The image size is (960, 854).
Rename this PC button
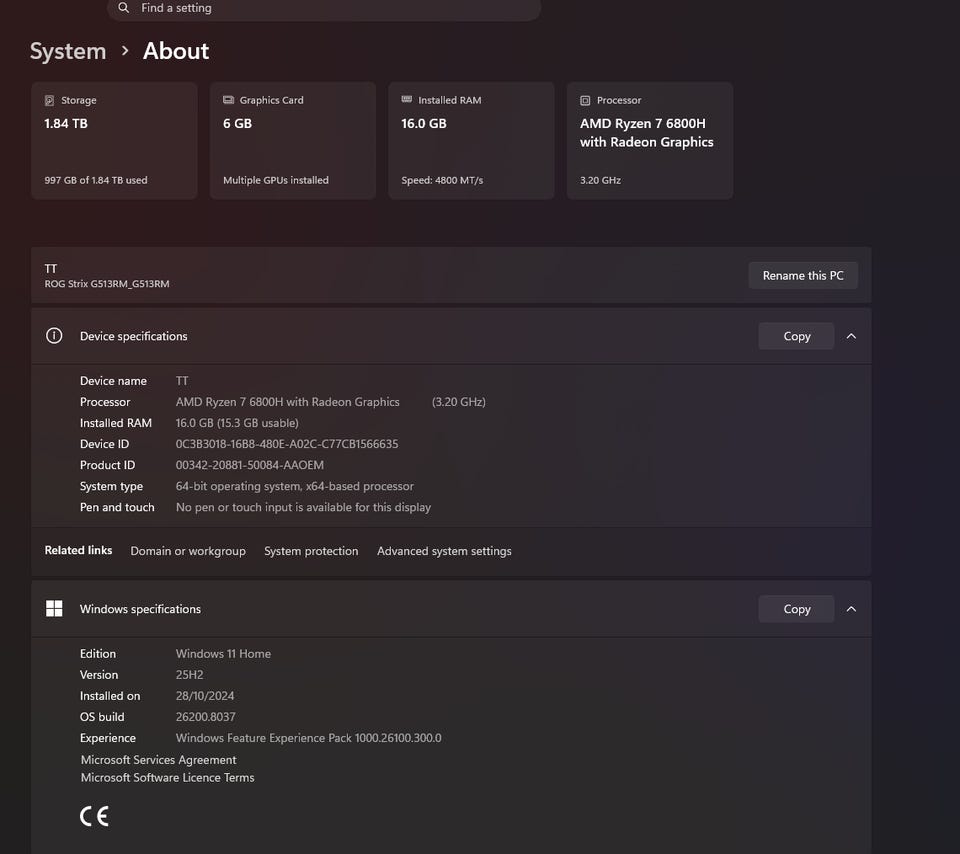tap(802, 276)
